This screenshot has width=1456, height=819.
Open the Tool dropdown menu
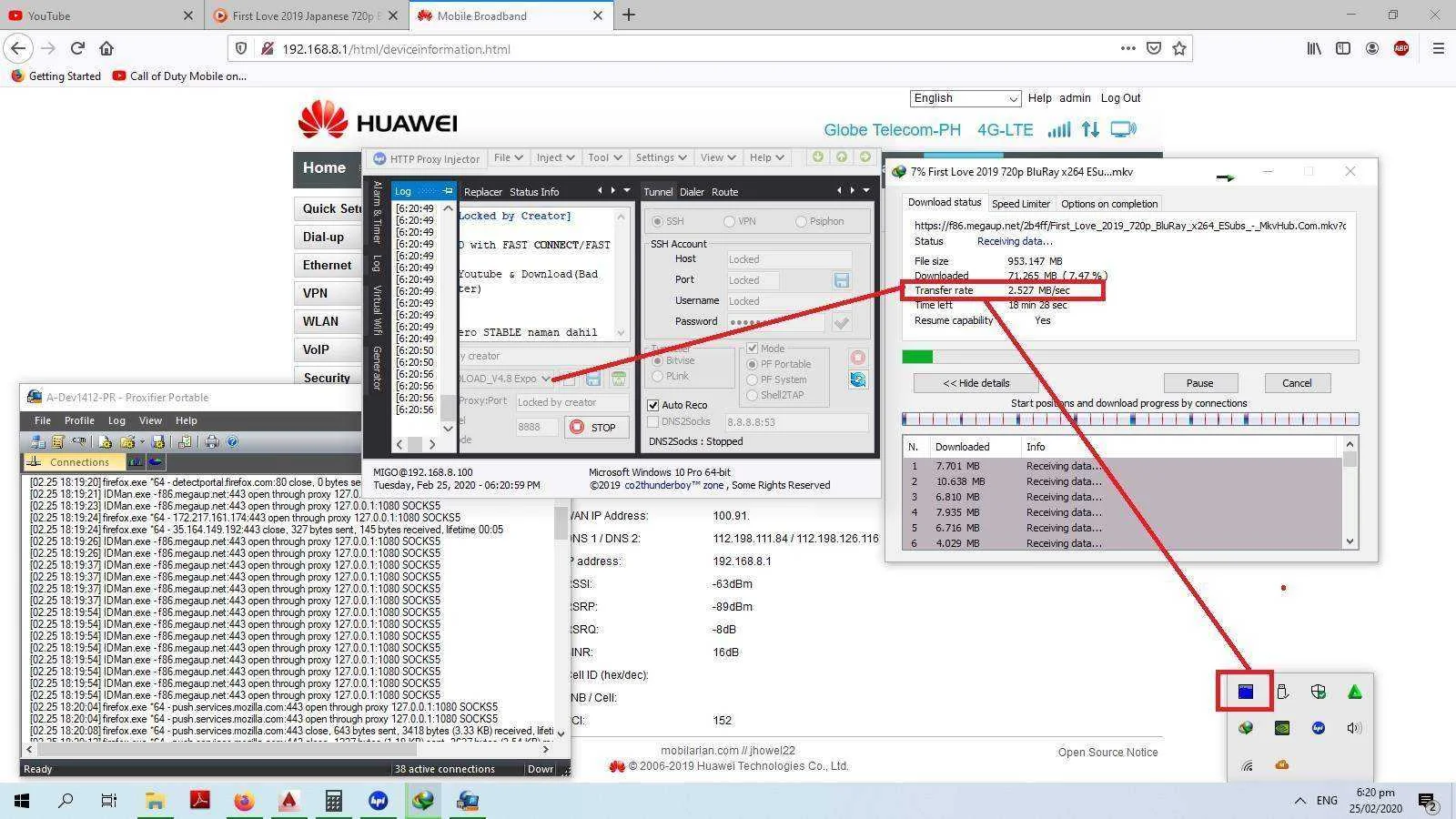click(x=604, y=157)
